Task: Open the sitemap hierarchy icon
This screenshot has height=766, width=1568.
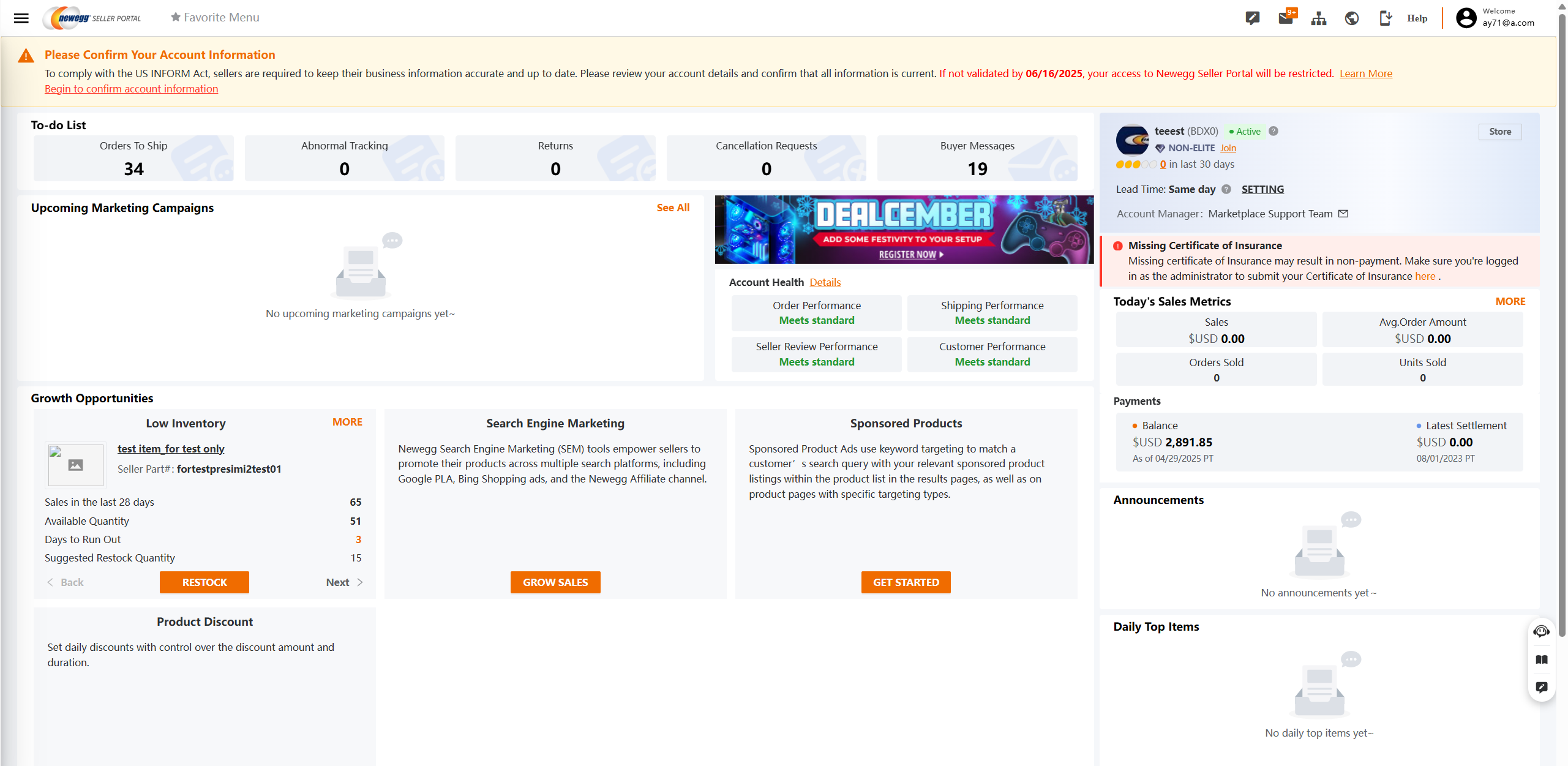Action: pos(1319,18)
